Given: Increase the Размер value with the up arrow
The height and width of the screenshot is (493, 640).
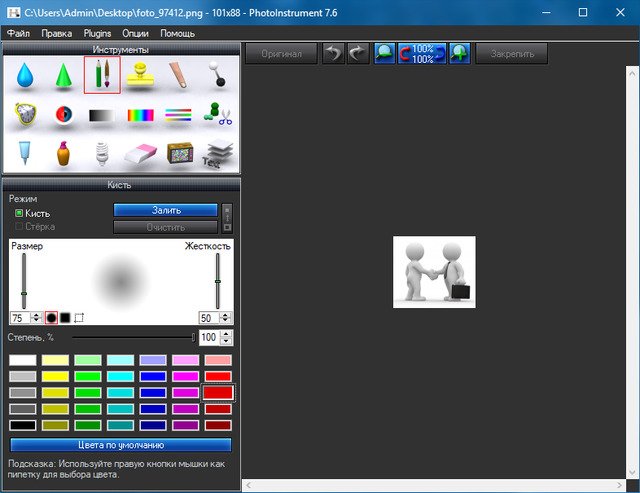Looking at the screenshot, I should (36, 314).
